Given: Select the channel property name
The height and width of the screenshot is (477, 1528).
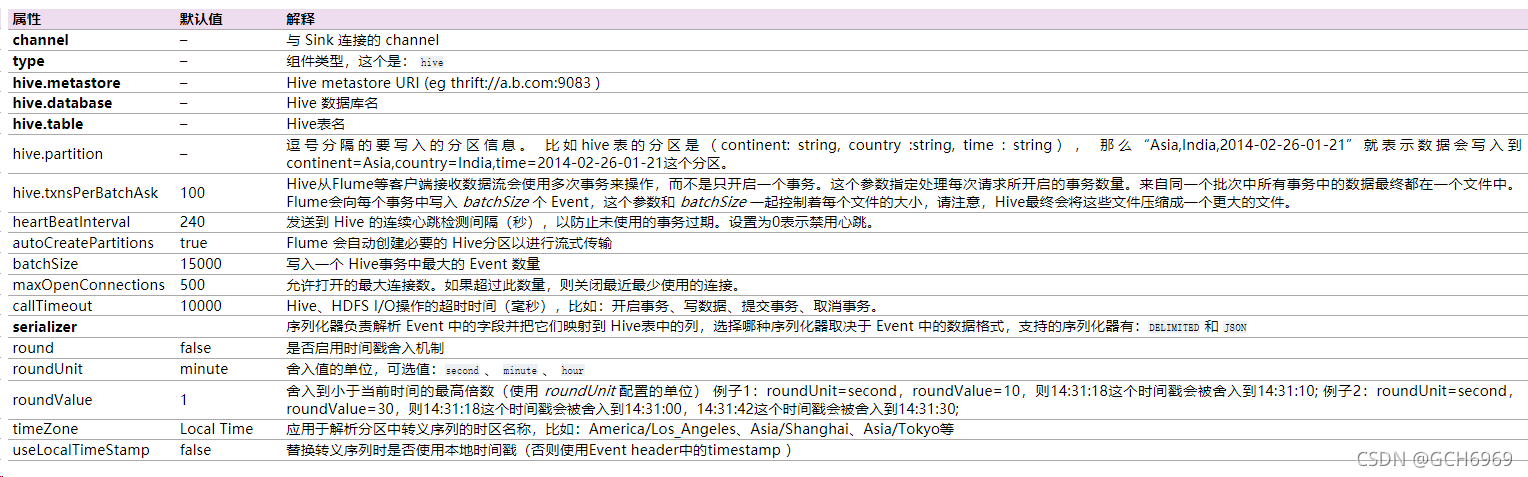Looking at the screenshot, I should point(40,40).
